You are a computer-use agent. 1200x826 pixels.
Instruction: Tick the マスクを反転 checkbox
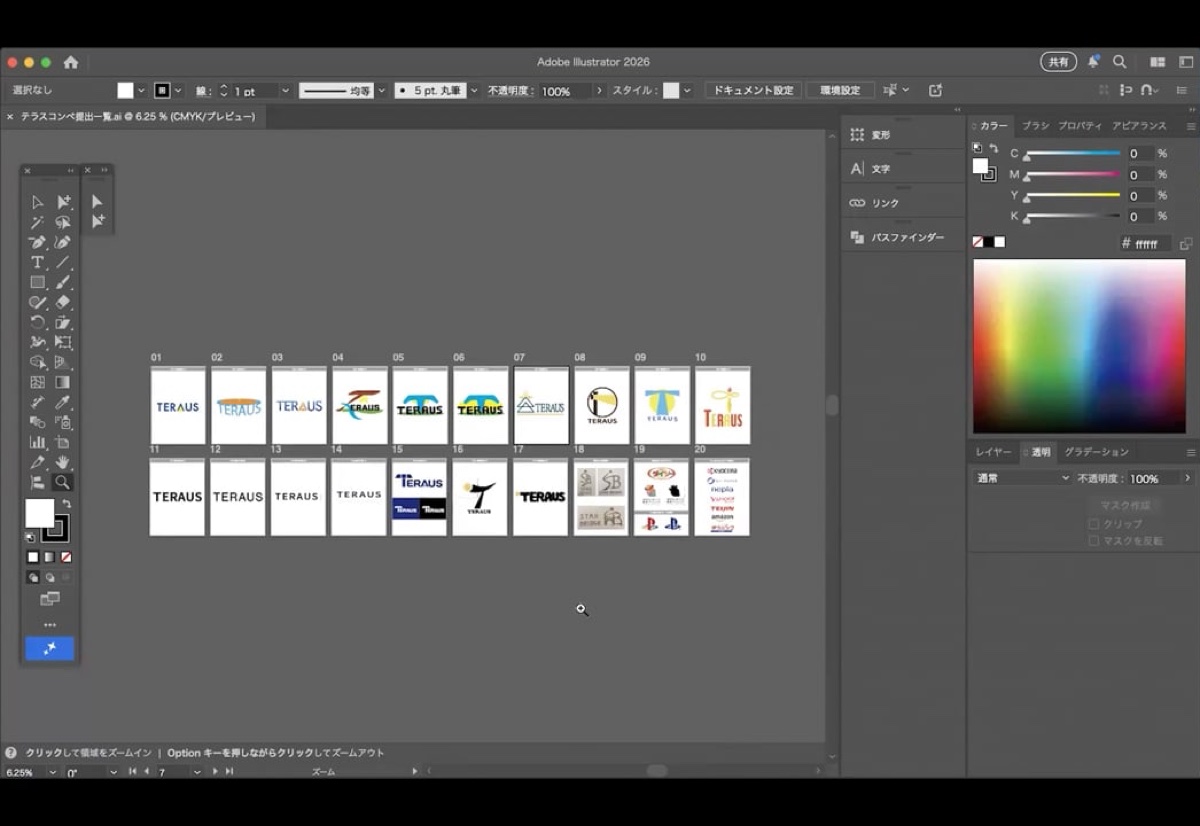click(1094, 541)
